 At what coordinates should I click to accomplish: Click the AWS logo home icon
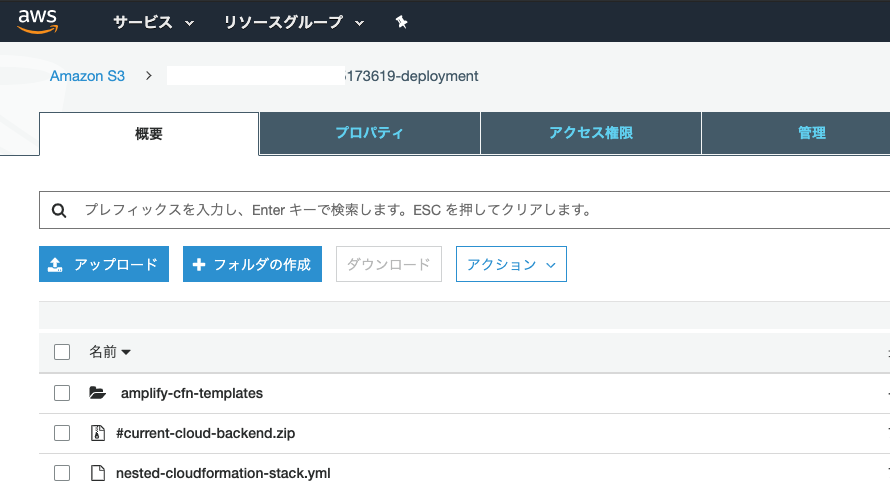37,22
